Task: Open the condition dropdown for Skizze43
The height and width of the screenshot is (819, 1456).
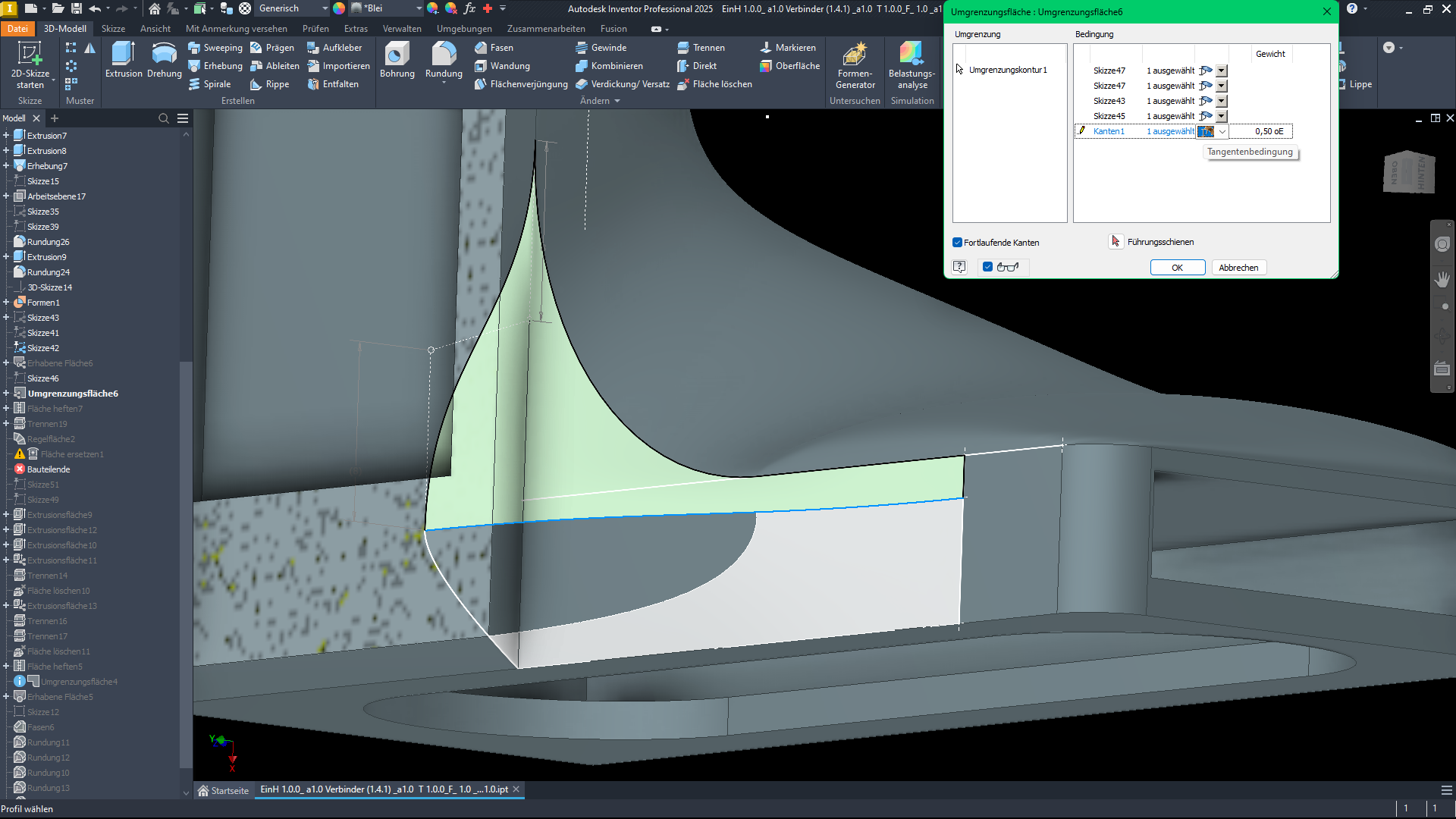Action: point(1222,101)
